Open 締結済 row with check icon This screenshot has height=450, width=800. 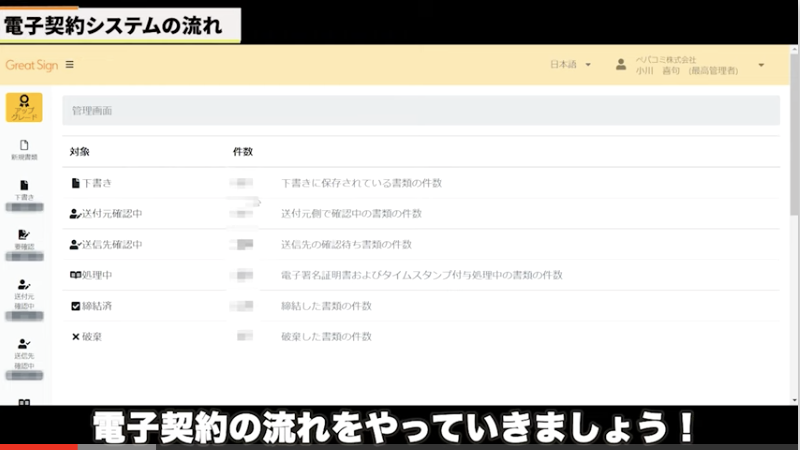tap(97, 305)
